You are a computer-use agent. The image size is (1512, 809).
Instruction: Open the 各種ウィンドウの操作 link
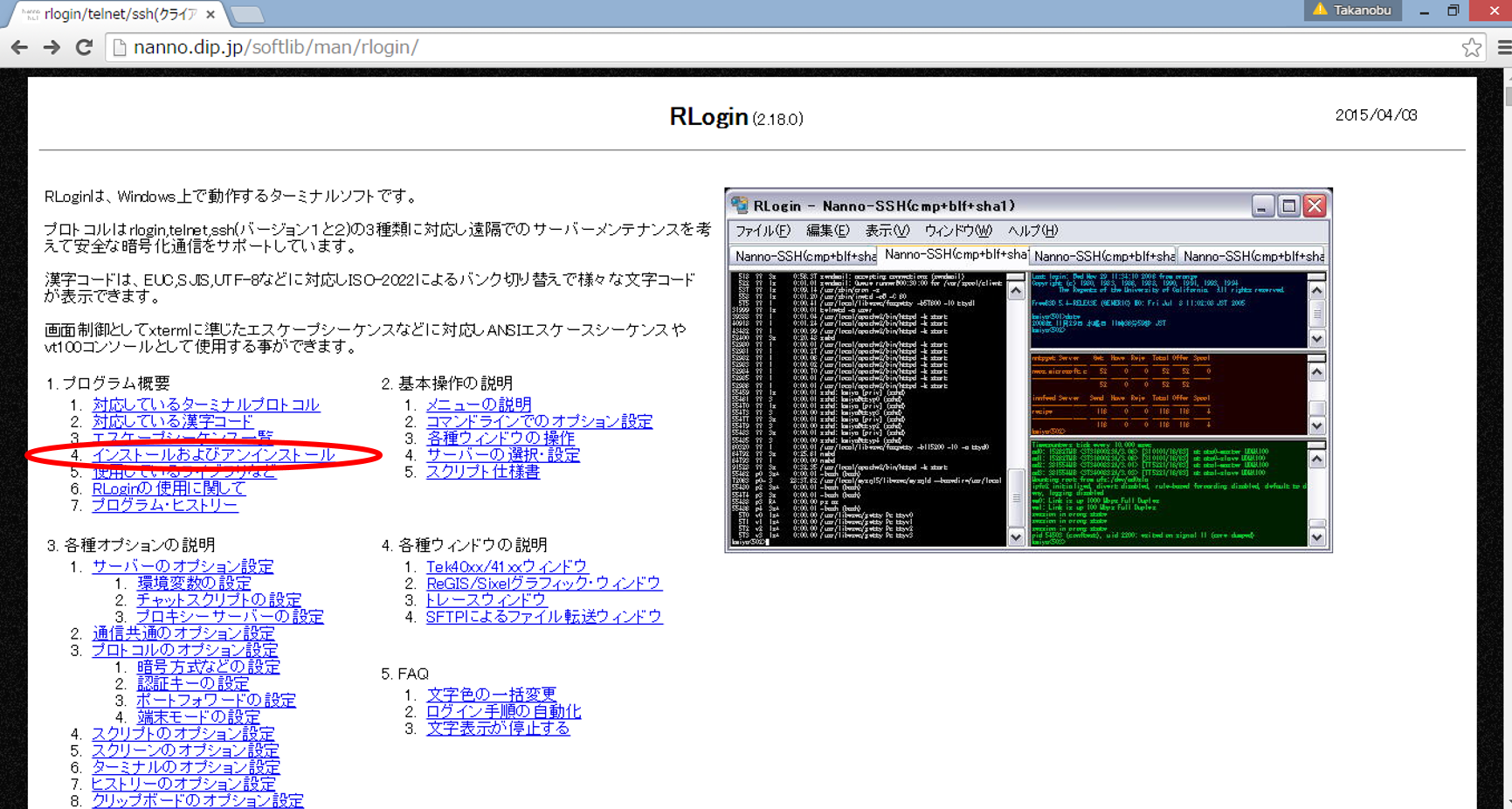pyautogui.click(x=501, y=438)
